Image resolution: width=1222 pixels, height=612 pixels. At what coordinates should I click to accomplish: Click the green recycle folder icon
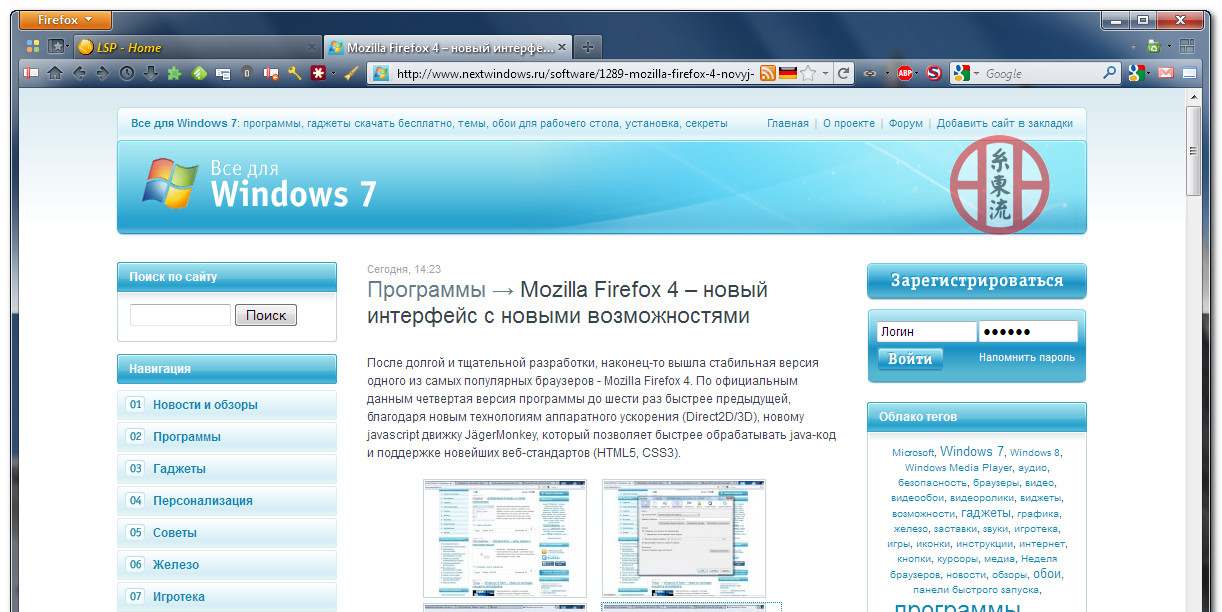coord(1153,47)
